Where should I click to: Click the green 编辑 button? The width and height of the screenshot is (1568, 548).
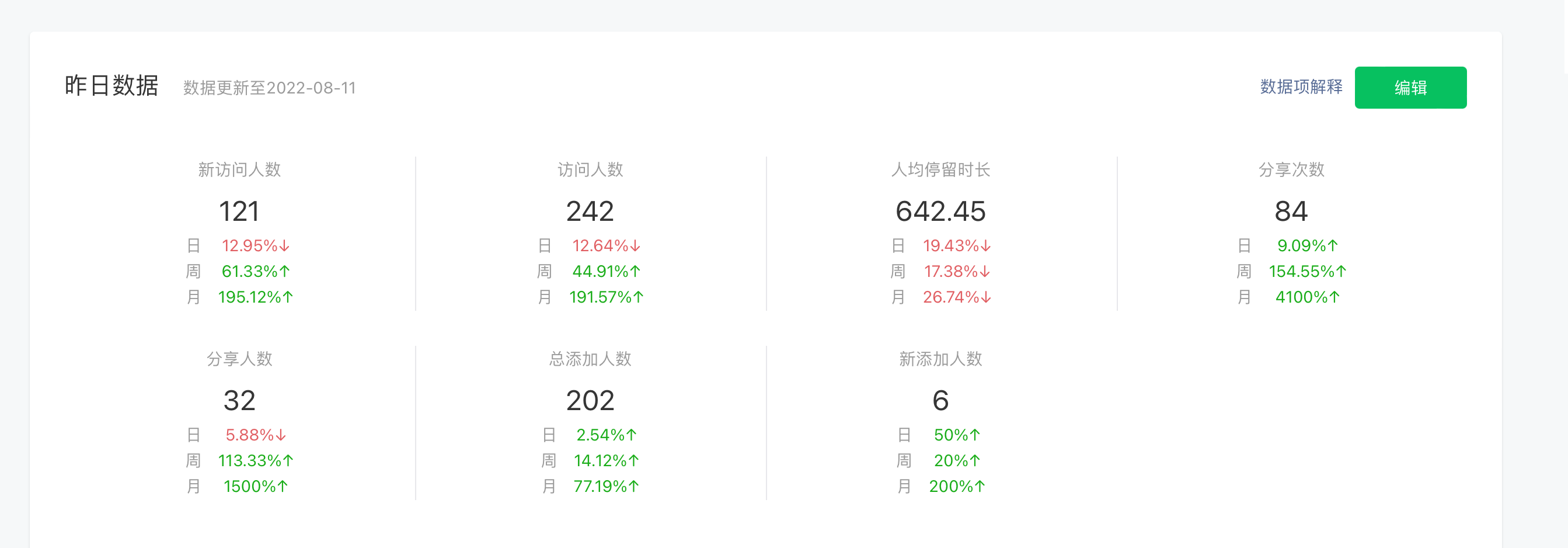tap(1410, 88)
